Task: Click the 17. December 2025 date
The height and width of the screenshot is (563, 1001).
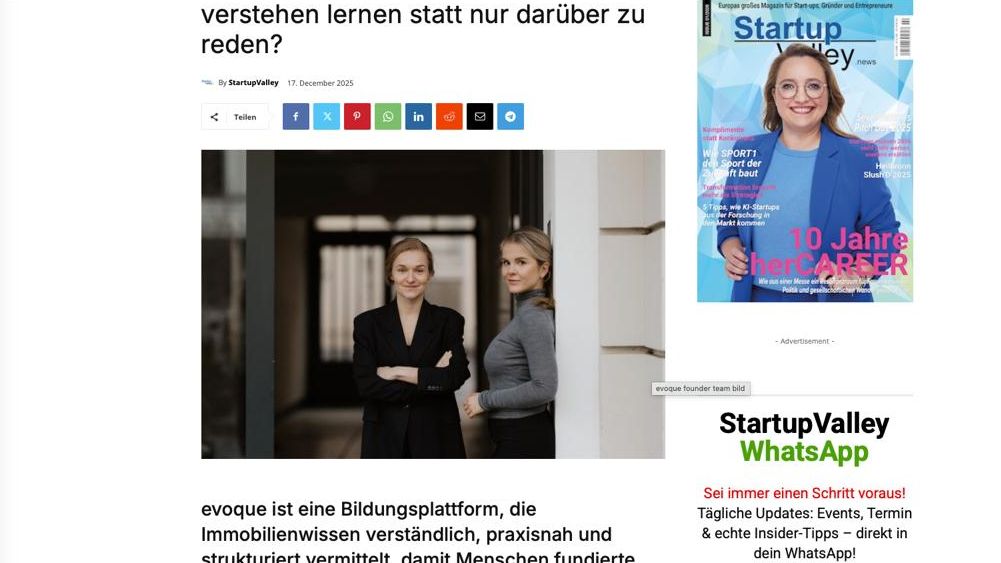Action: [x=320, y=83]
